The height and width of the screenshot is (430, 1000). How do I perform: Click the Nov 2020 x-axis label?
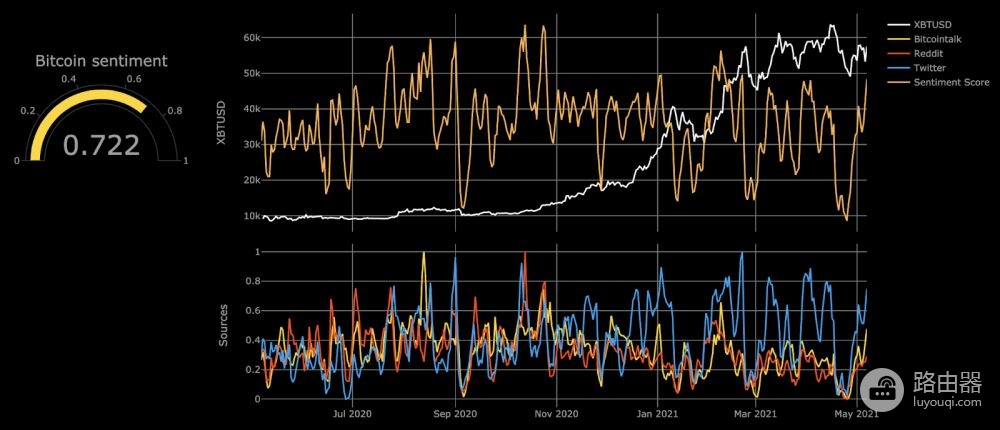click(x=557, y=413)
